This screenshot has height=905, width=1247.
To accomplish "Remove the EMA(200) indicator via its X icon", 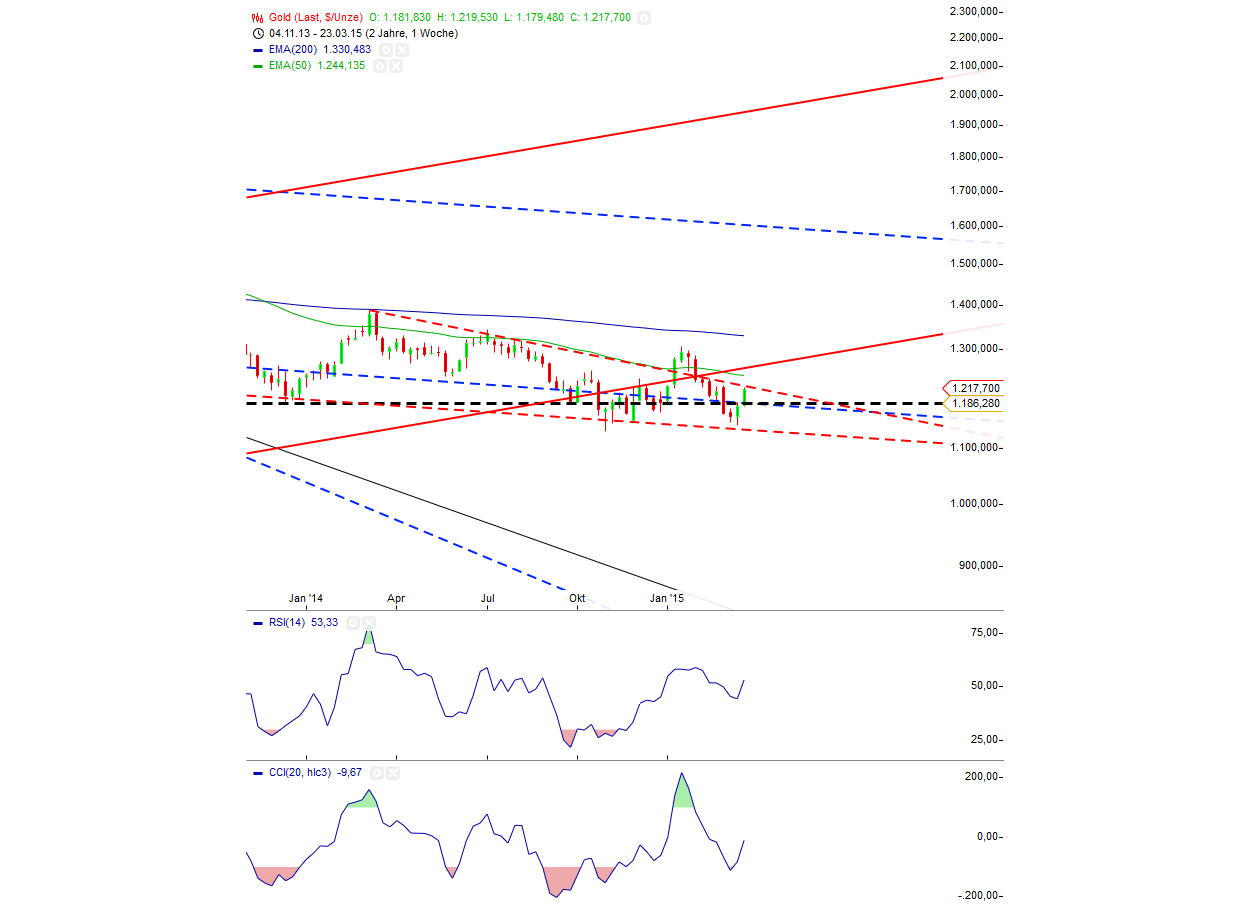I will coord(400,49).
